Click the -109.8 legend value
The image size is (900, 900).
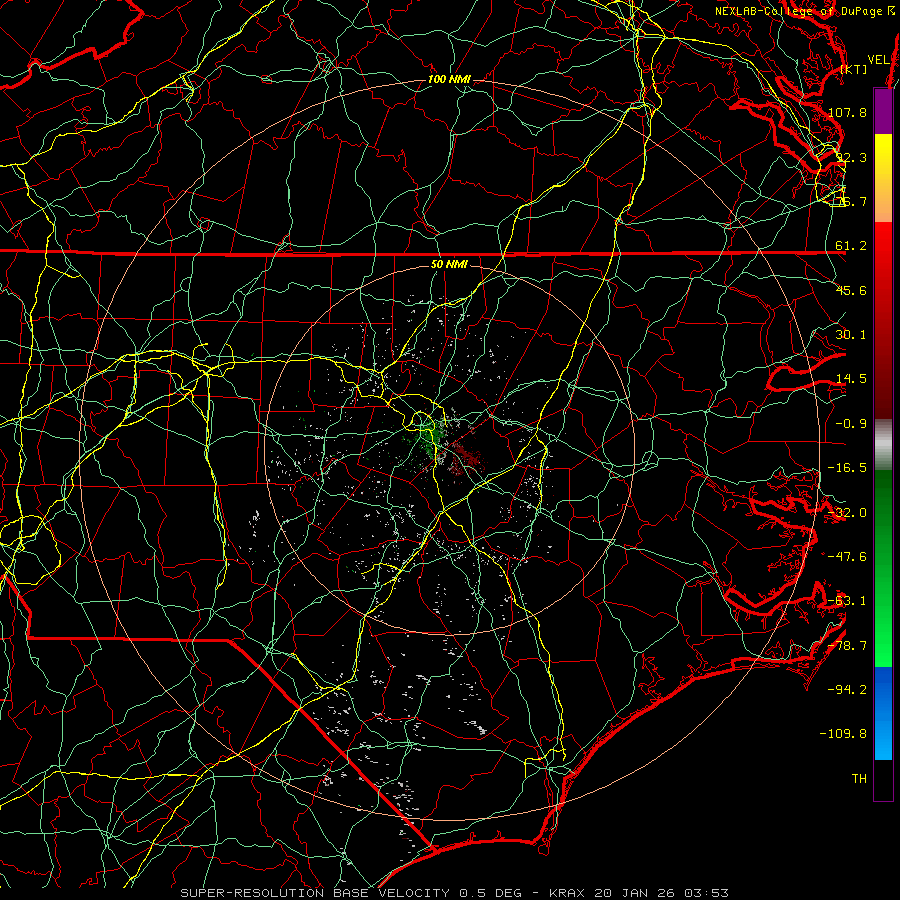844,734
